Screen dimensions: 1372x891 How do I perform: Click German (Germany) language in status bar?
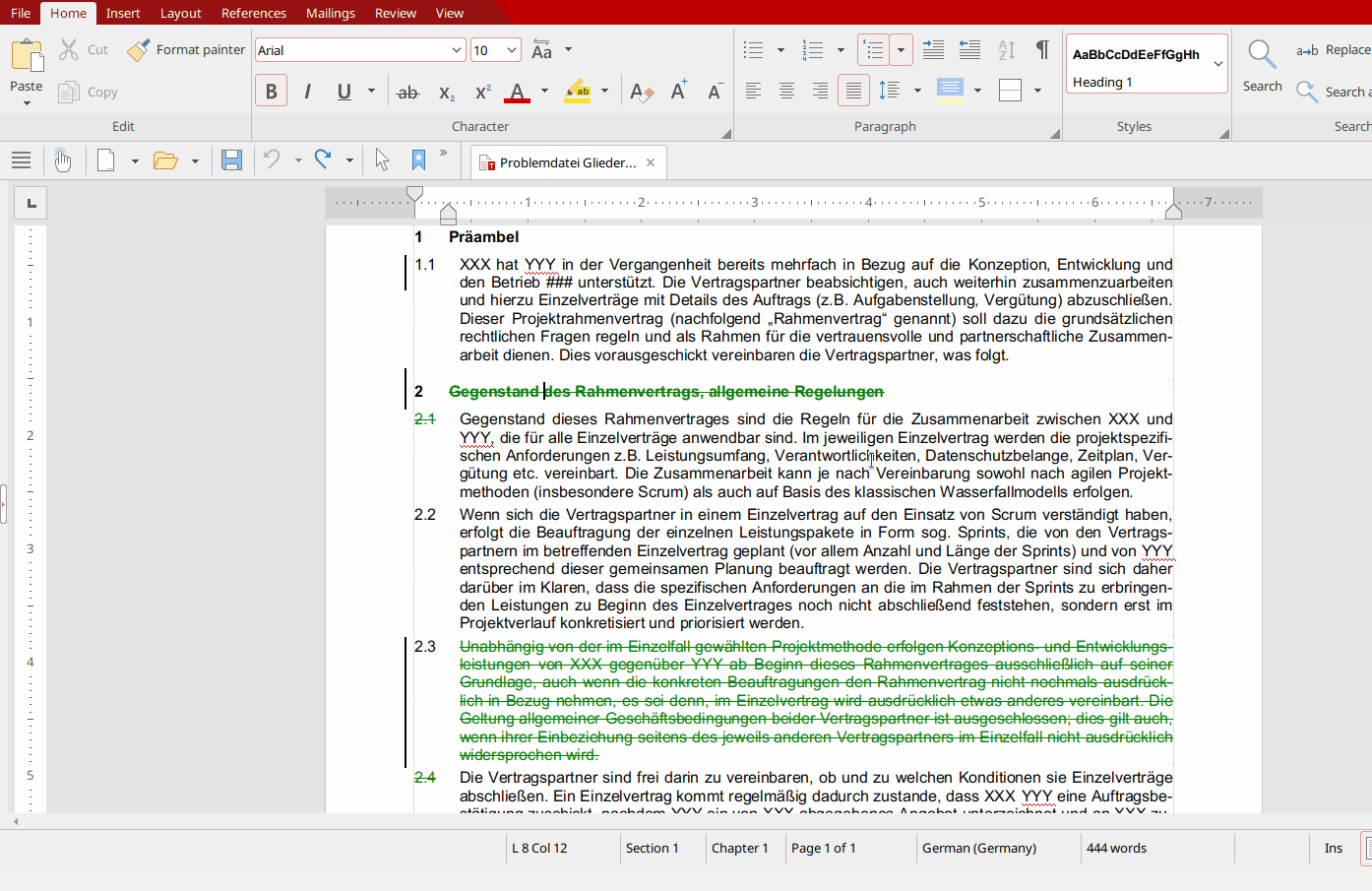click(x=978, y=848)
